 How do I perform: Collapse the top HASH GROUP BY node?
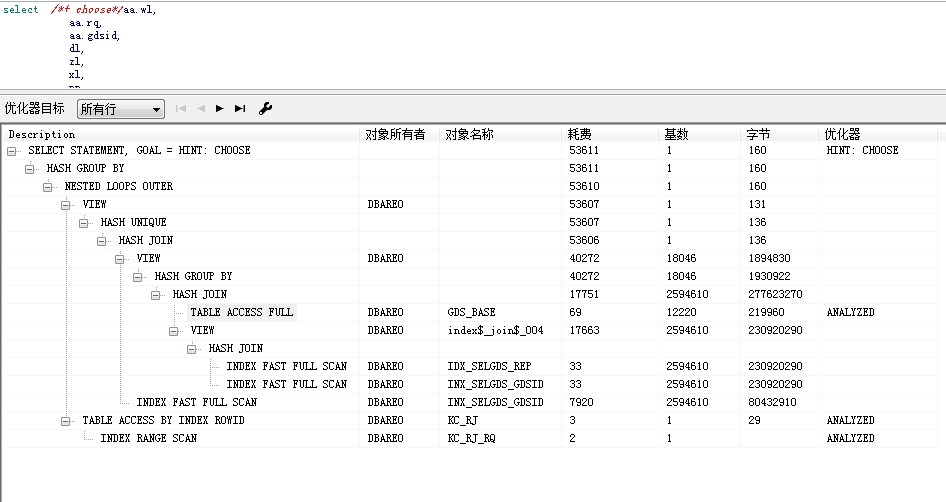click(x=30, y=169)
